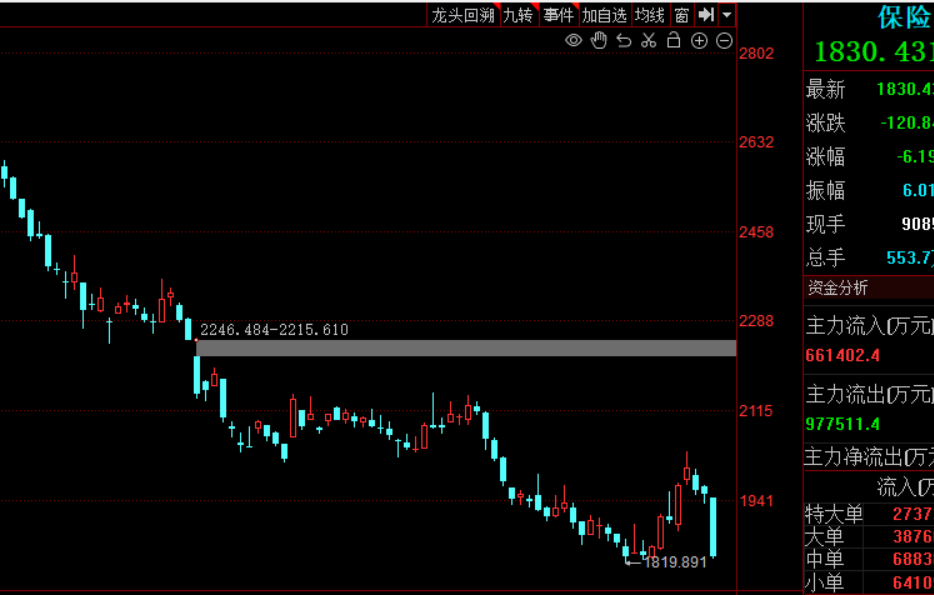The image size is (934, 595).
Task: Click the 加自选 button
Action: tap(604, 15)
